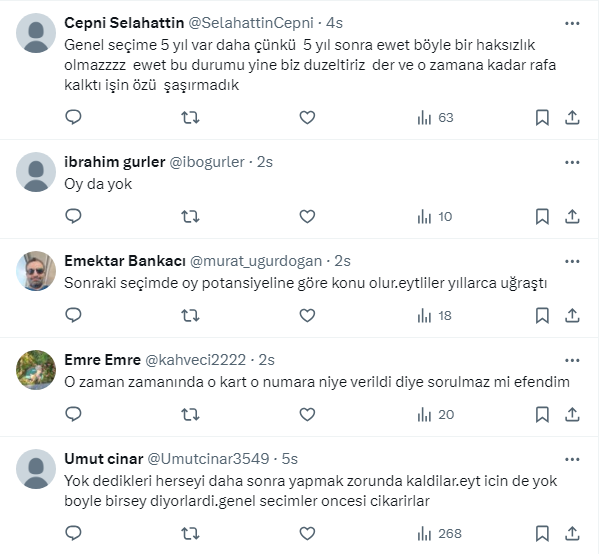This screenshot has height=554, width=606.
Task: Open ibrahim gurler's tweet timestamp 2s
Action: click(265, 162)
